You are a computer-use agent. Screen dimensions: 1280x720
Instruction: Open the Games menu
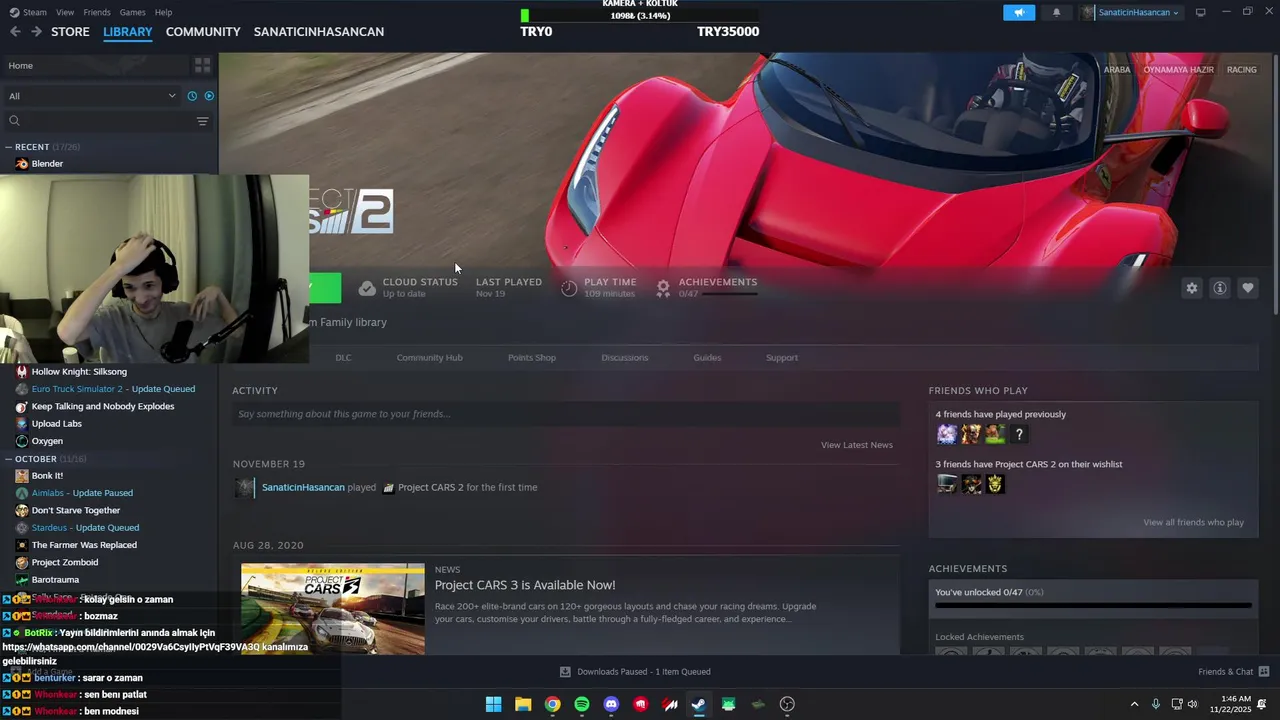[x=132, y=12]
